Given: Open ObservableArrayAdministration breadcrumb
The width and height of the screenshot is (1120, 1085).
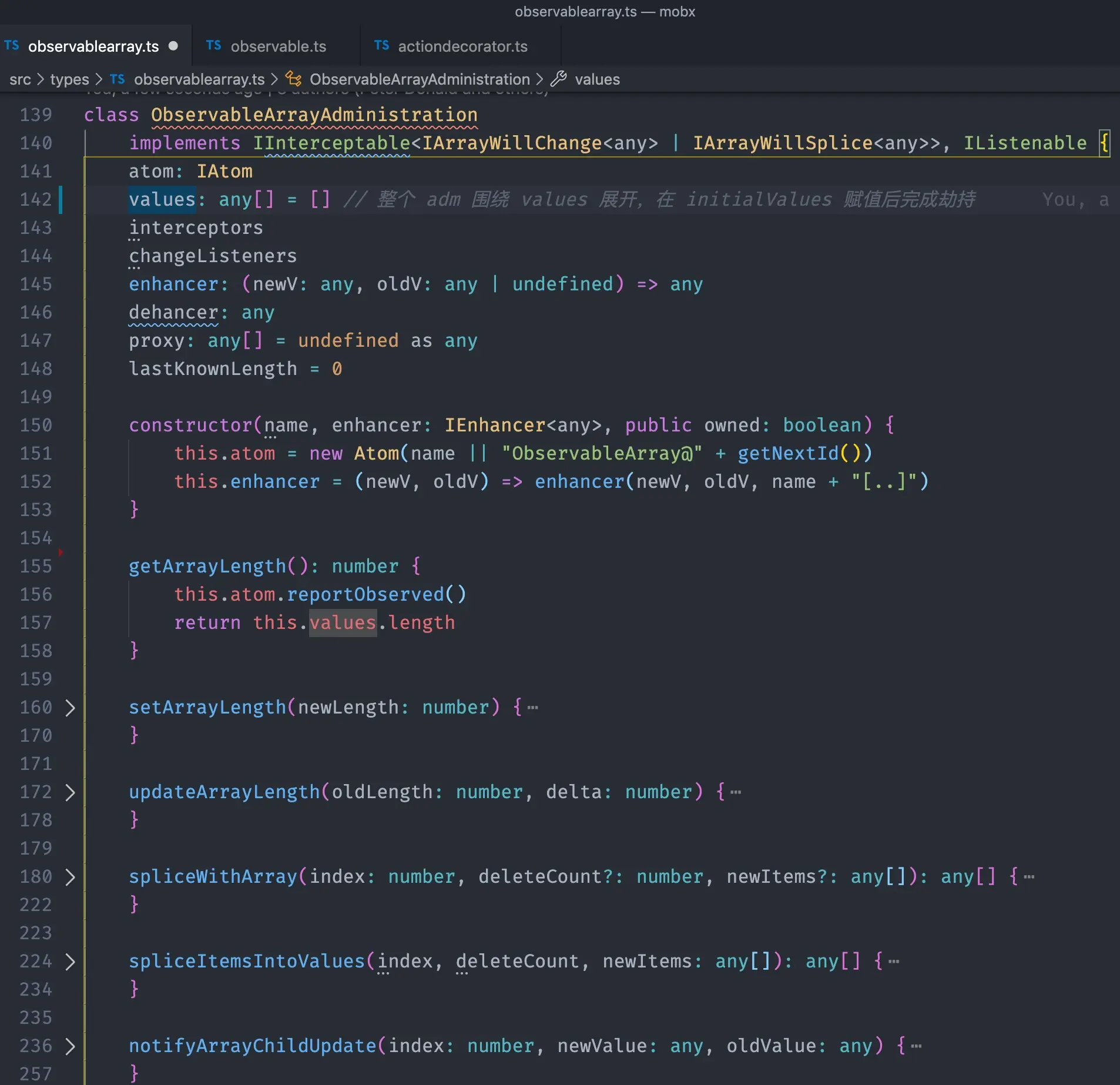Looking at the screenshot, I should [x=420, y=79].
